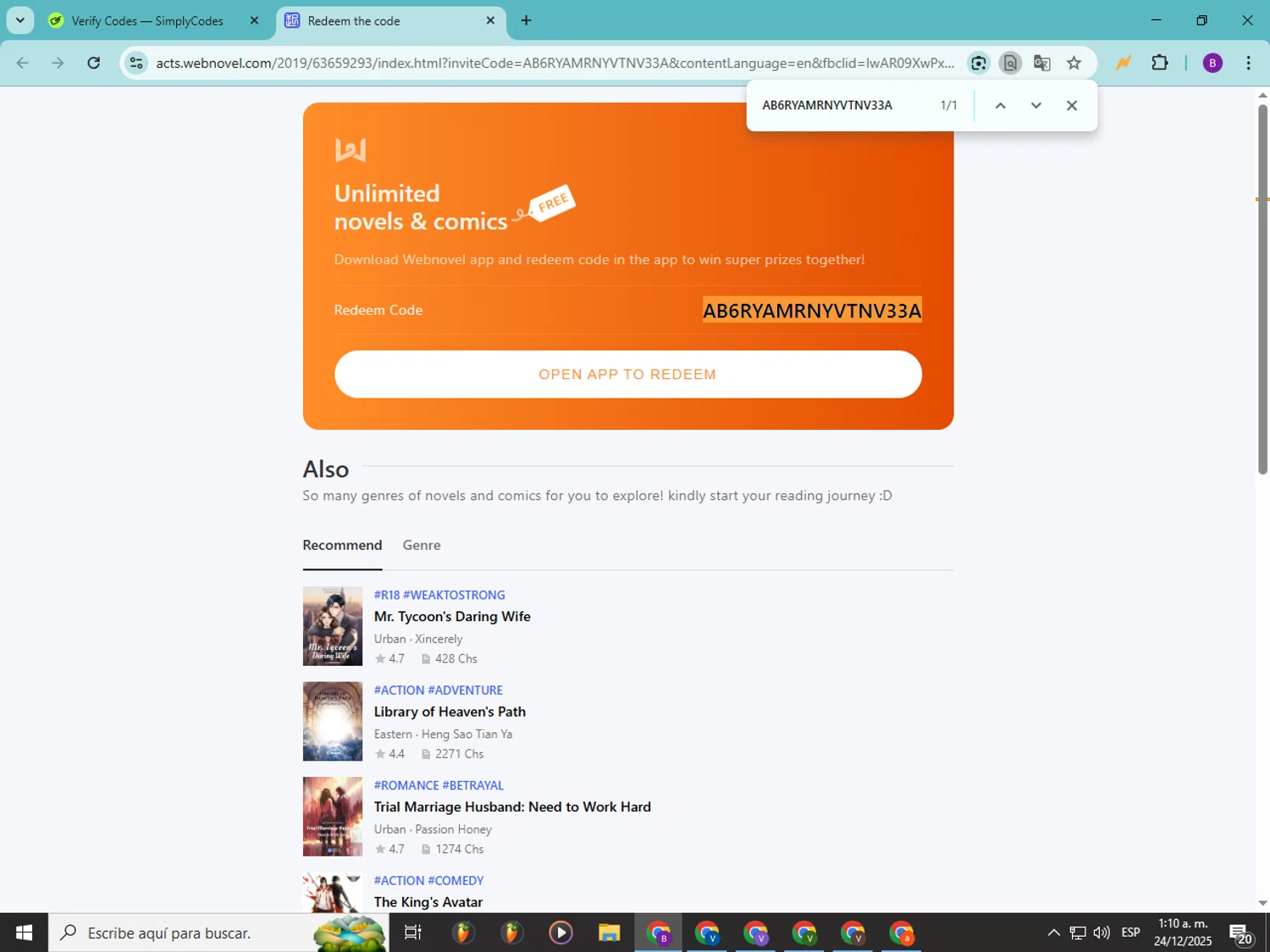Click the #ROMANCE #BETRAYAL tags
Image resolution: width=1270 pixels, height=952 pixels.
[439, 785]
